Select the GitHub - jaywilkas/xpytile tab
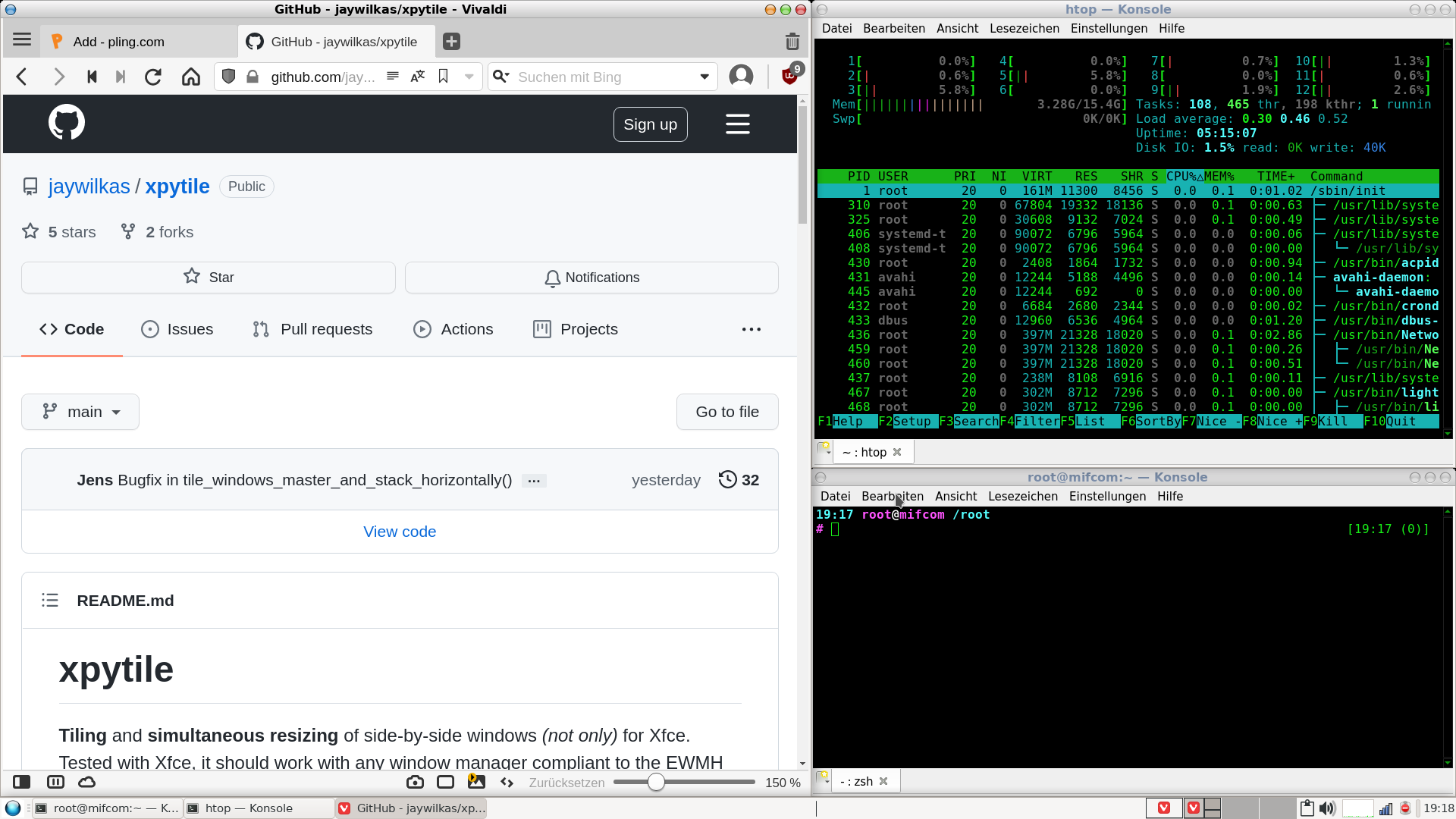Viewport: 1456px width, 819px height. tap(337, 42)
